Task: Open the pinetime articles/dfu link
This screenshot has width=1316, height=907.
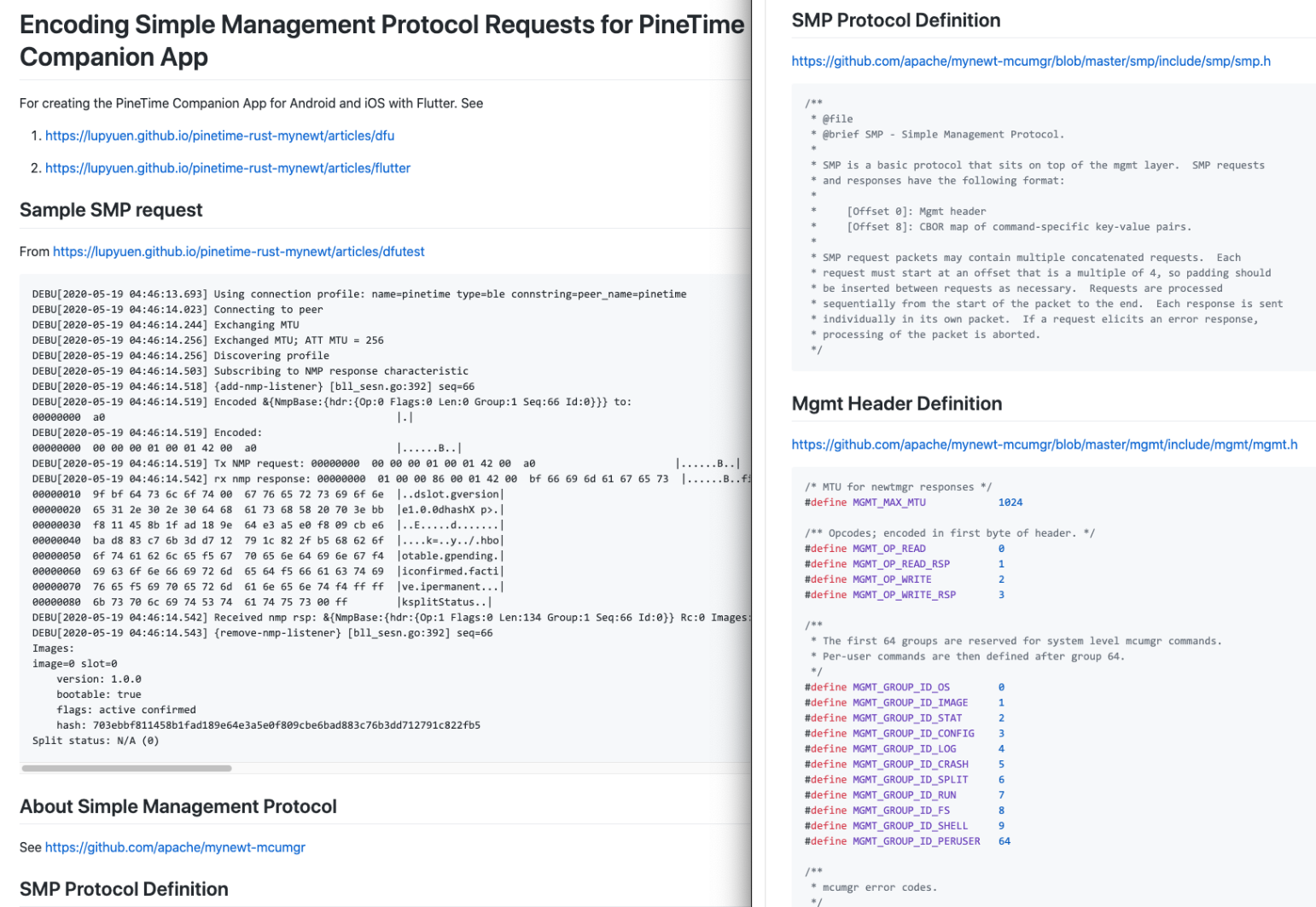Action: tap(219, 136)
